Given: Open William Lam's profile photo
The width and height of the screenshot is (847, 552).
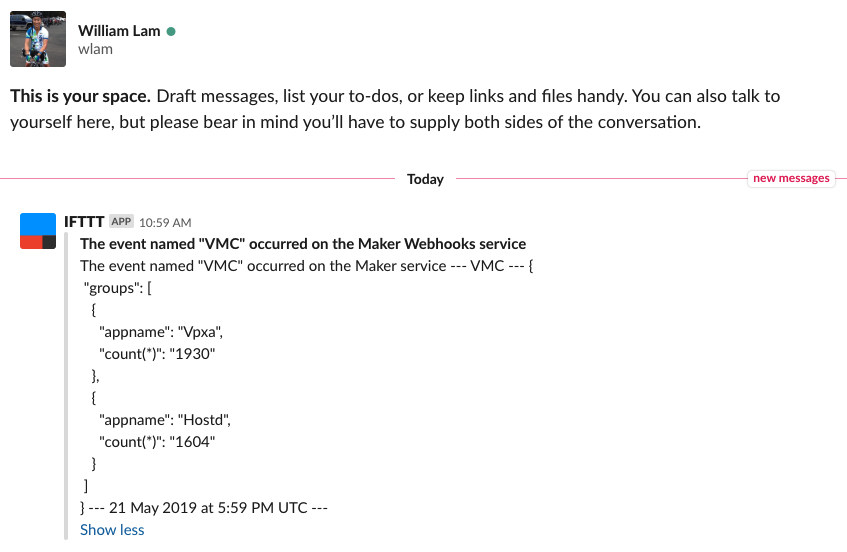Looking at the screenshot, I should [x=38, y=40].
